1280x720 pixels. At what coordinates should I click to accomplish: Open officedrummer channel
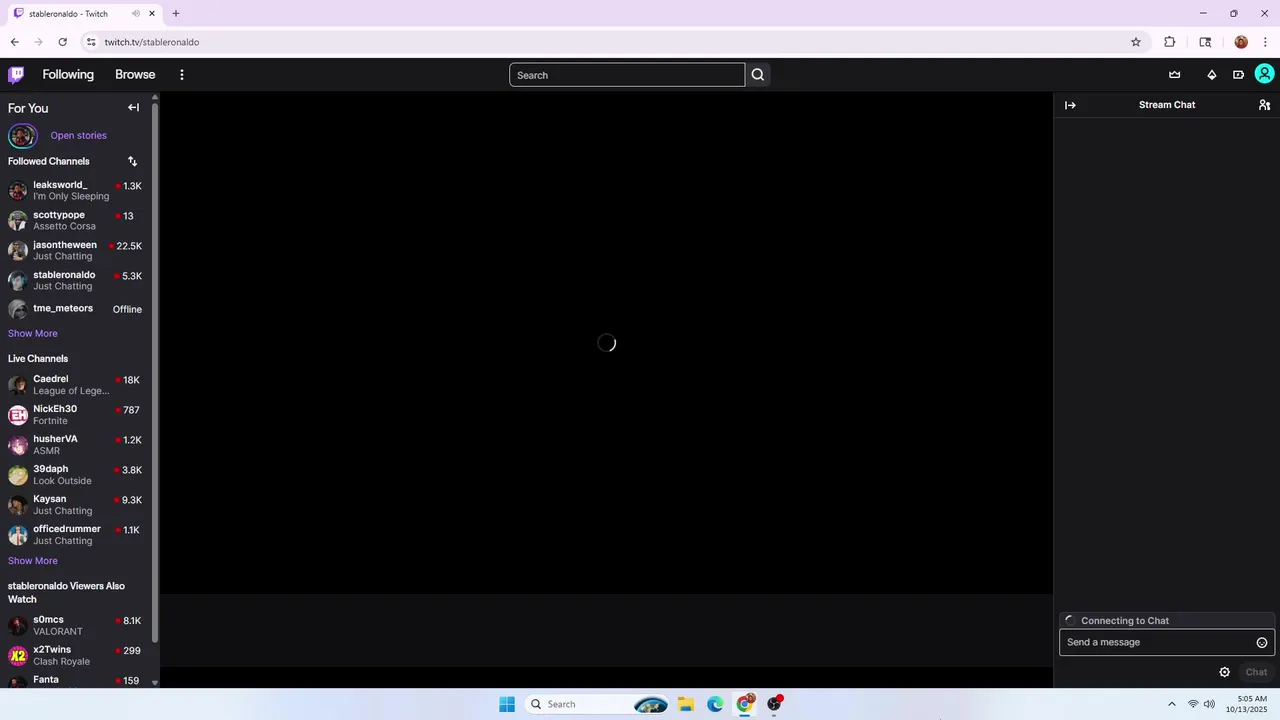(76, 534)
